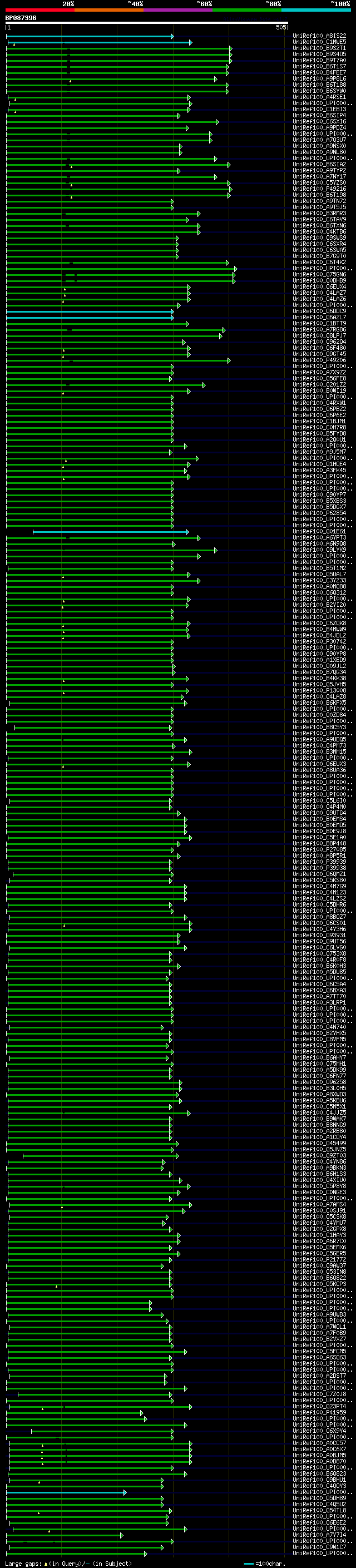356x1568 pixels.
Task: Select the UniRef100_Q01E61 label
Action: (319, 532)
